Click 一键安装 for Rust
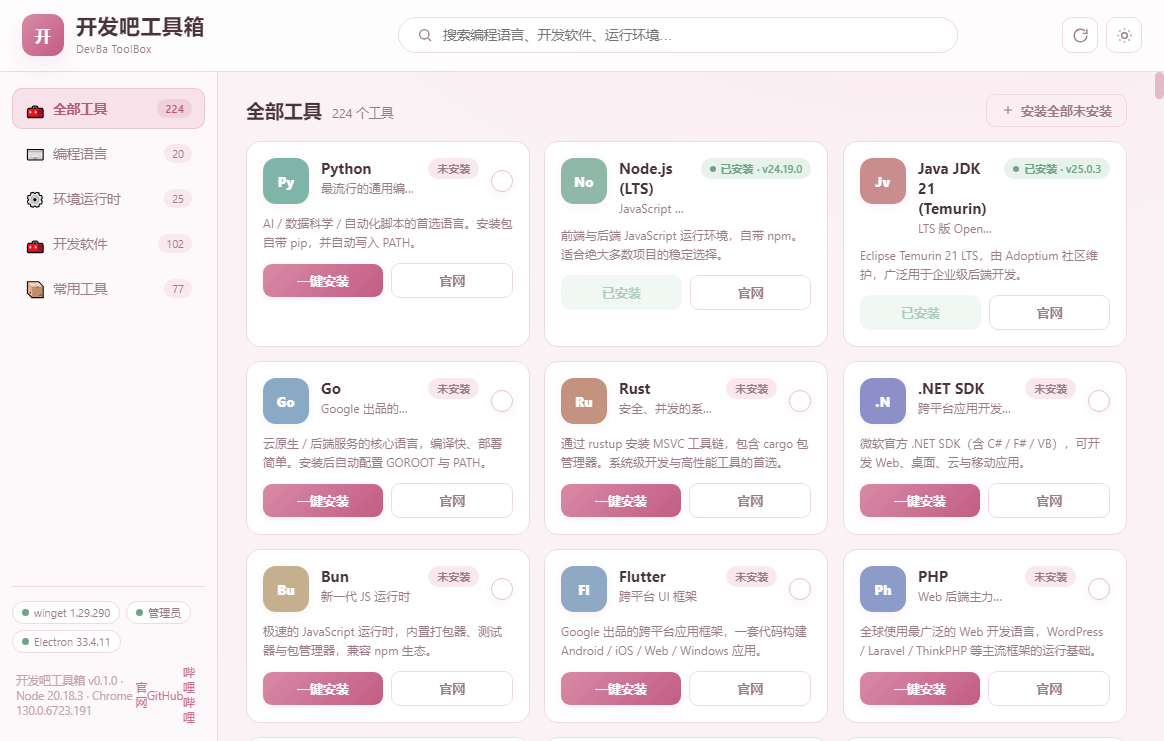 (x=621, y=500)
